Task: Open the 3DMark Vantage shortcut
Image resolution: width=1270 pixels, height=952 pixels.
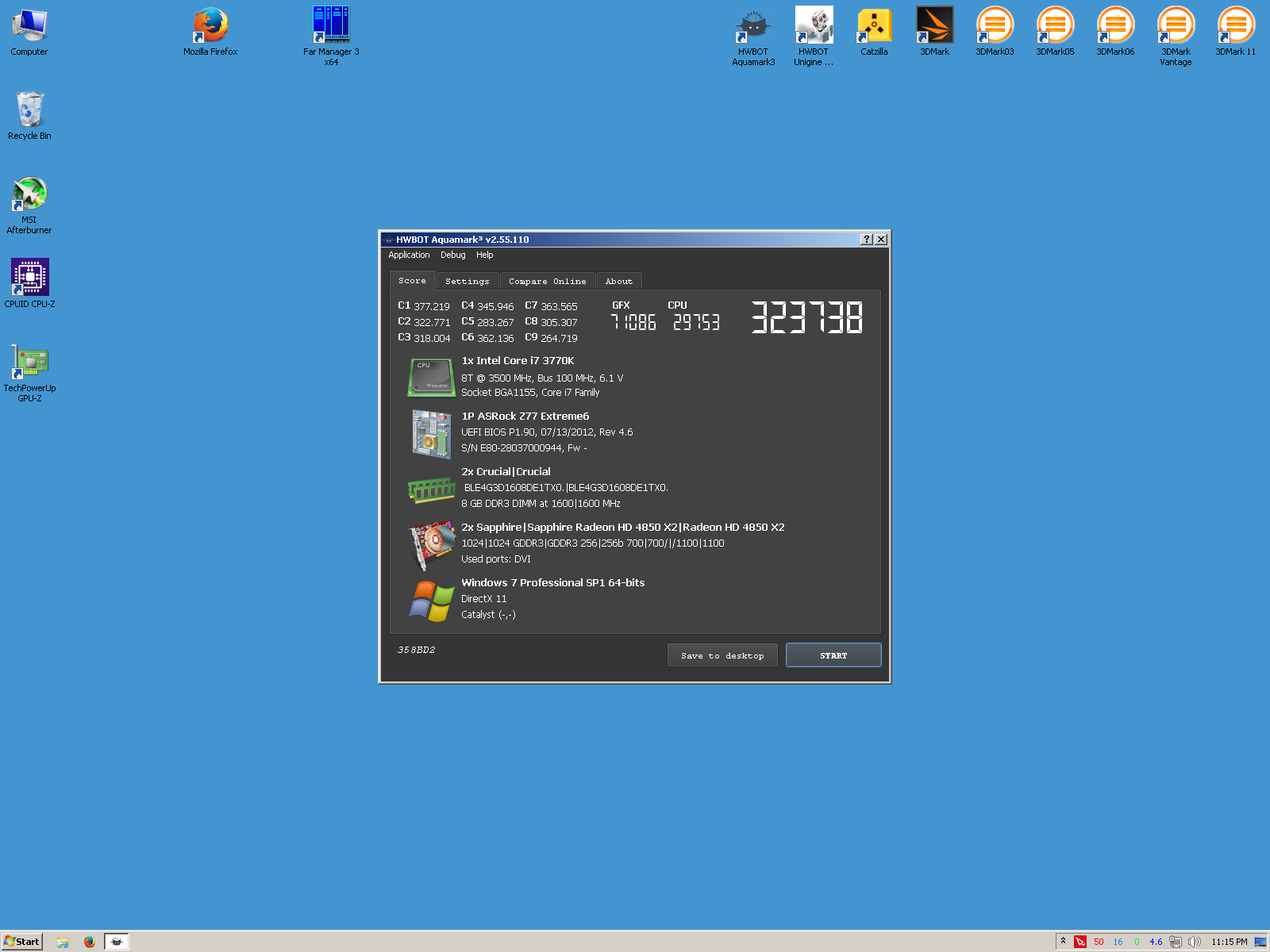Action: click(1176, 36)
